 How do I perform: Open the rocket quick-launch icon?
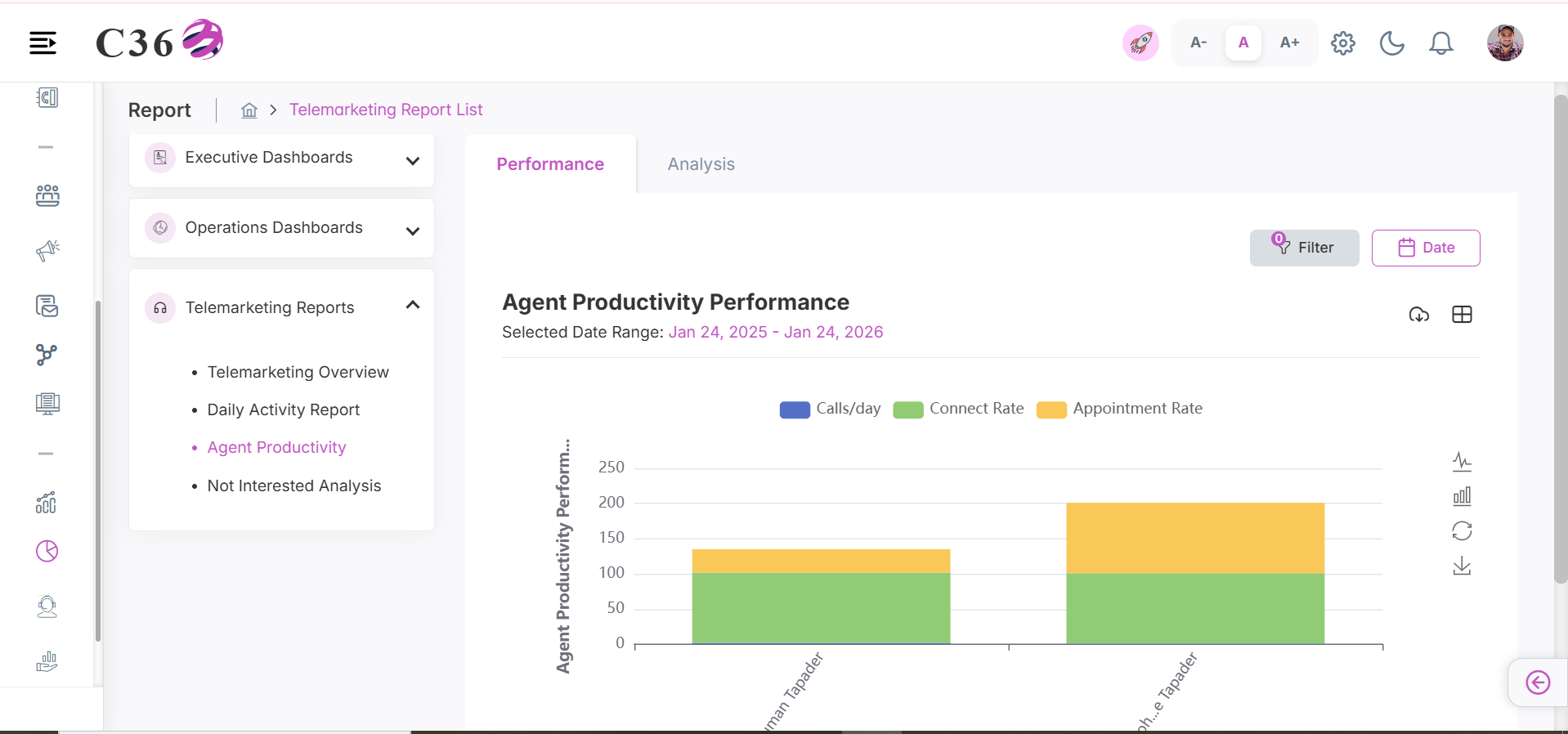(x=1140, y=43)
